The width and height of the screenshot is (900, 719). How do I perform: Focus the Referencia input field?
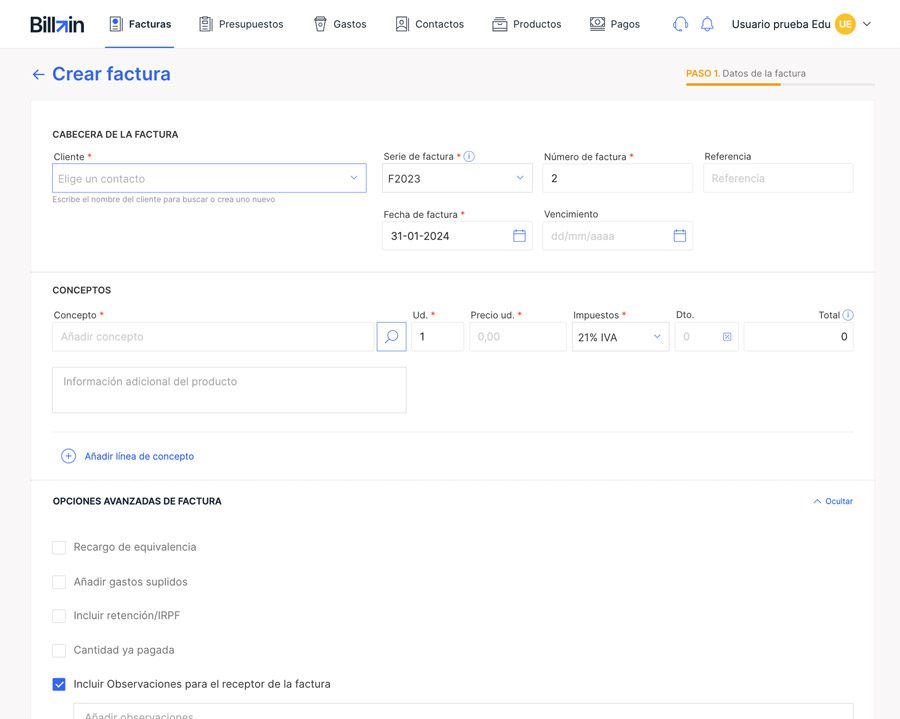click(x=778, y=178)
